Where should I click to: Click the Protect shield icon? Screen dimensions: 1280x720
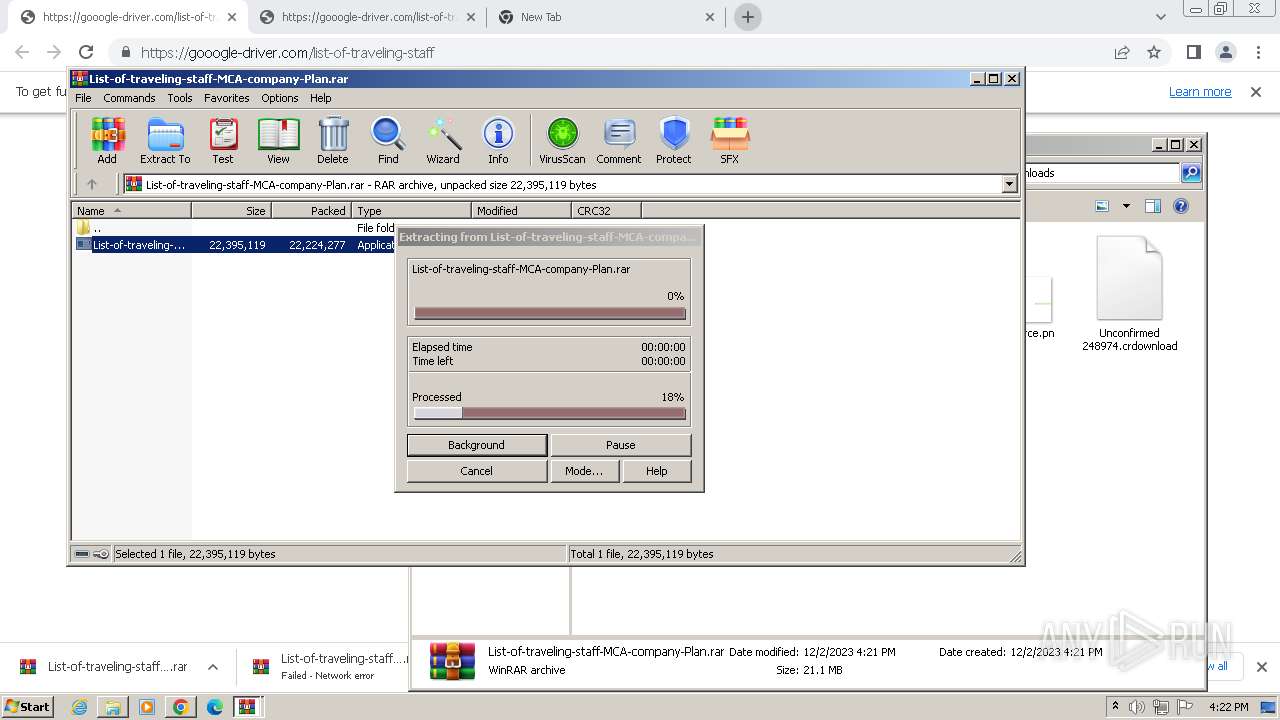pyautogui.click(x=674, y=140)
